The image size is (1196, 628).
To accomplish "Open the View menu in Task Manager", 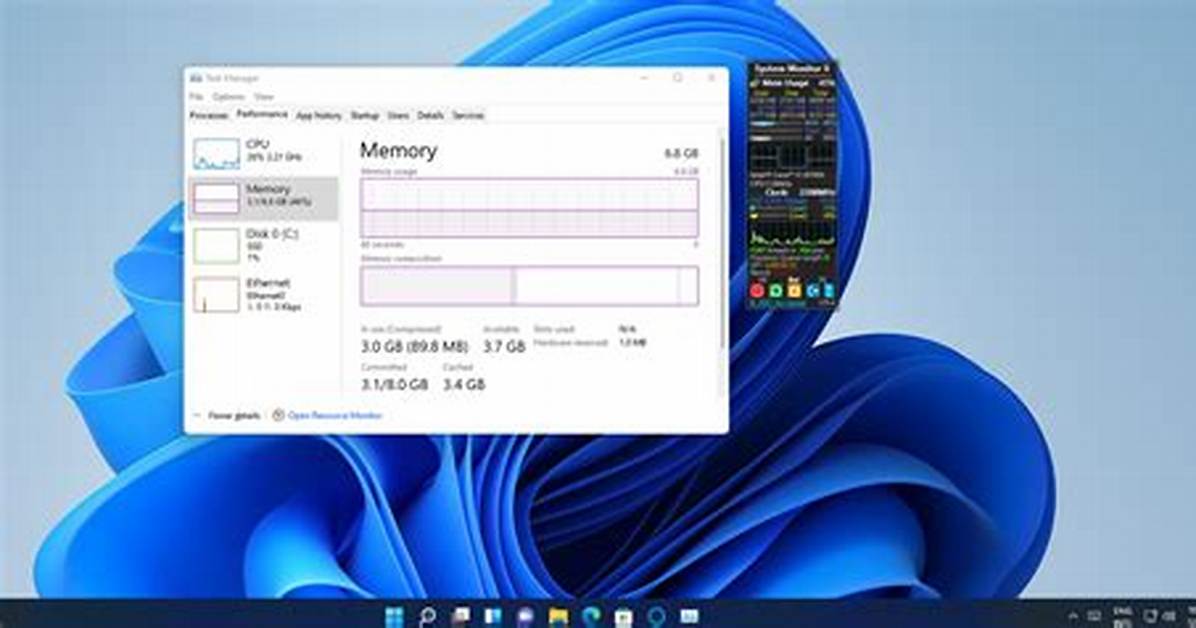I will coord(264,97).
